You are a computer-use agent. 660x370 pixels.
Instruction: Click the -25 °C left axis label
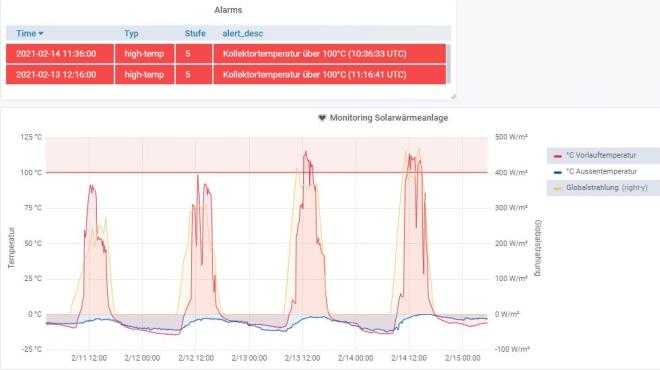(32, 349)
